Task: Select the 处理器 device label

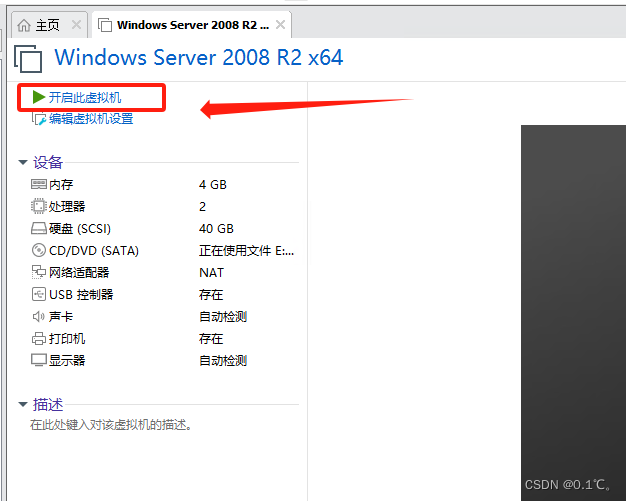Action: [x=67, y=206]
